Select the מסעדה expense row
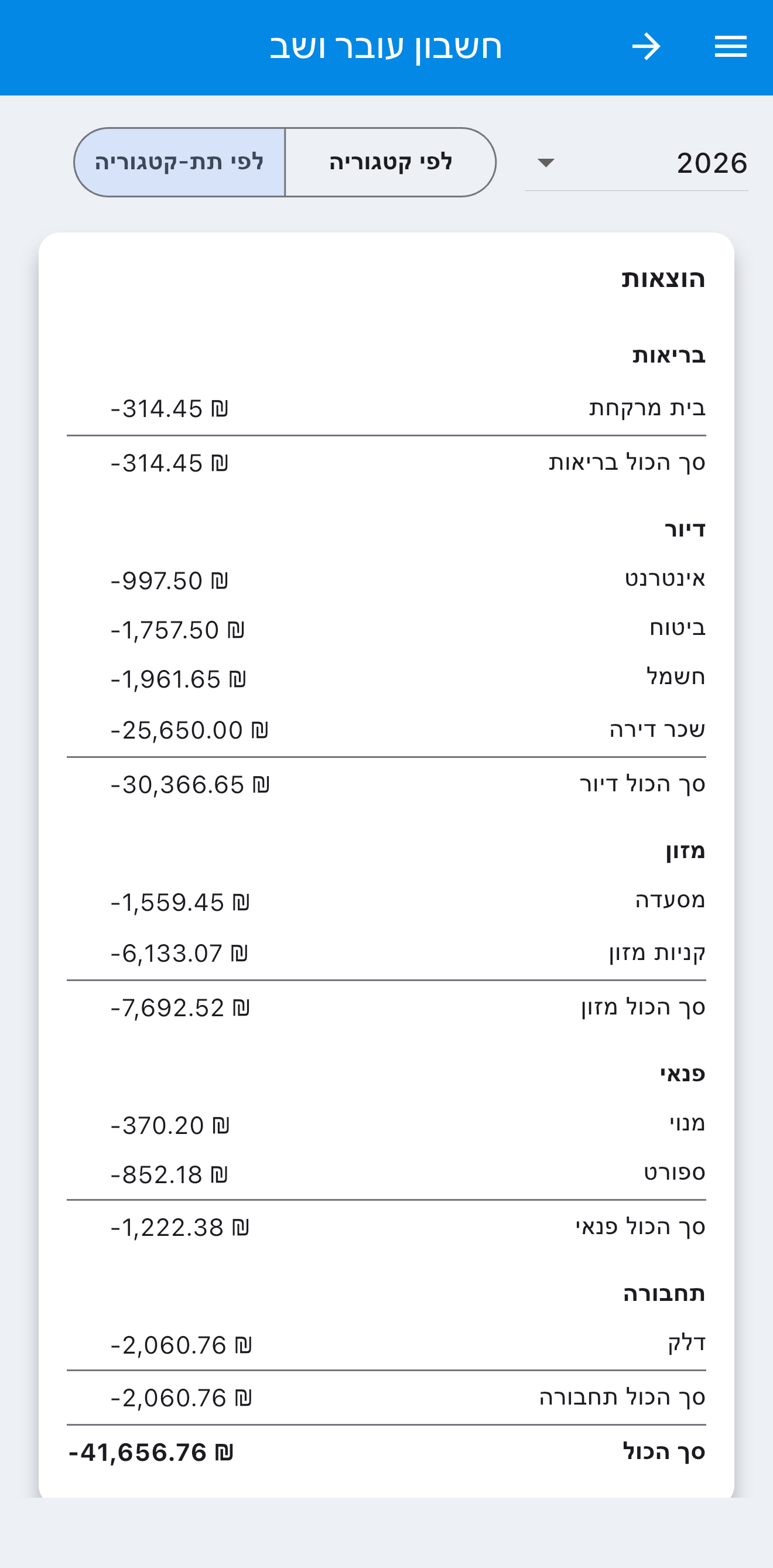773x1568 pixels. point(386,901)
